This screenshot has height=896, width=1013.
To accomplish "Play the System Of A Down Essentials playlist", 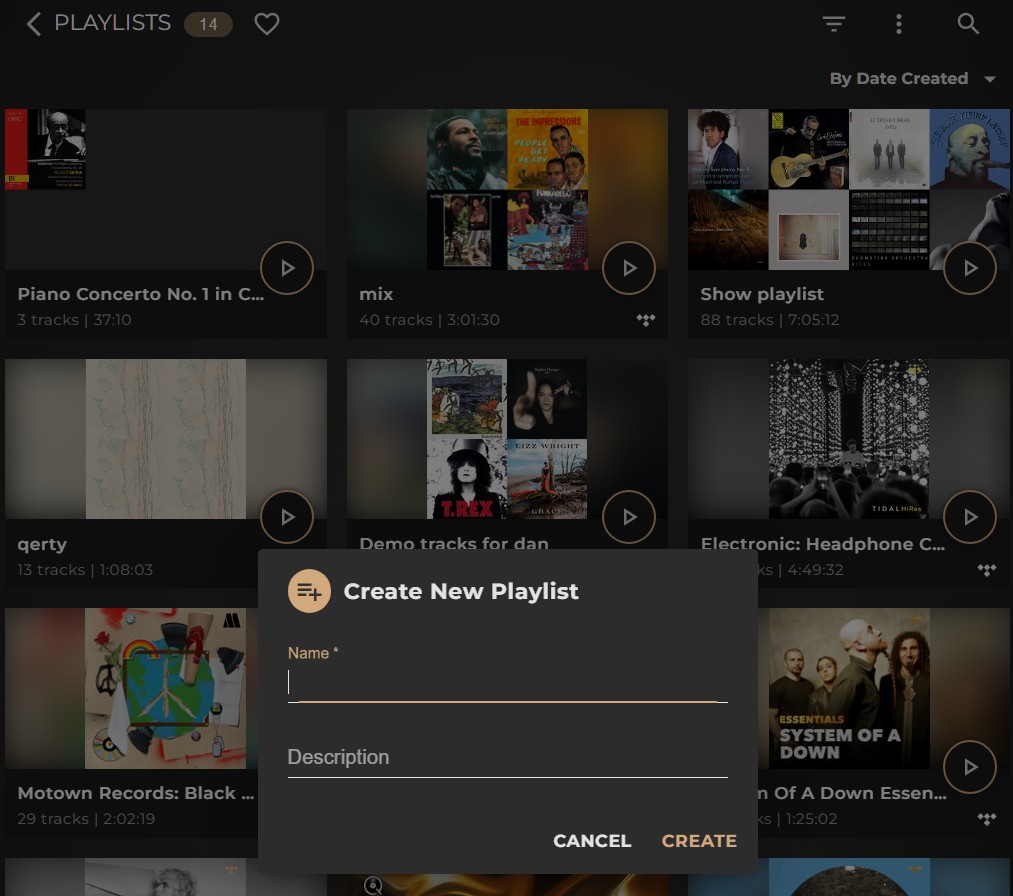I will click(970, 767).
